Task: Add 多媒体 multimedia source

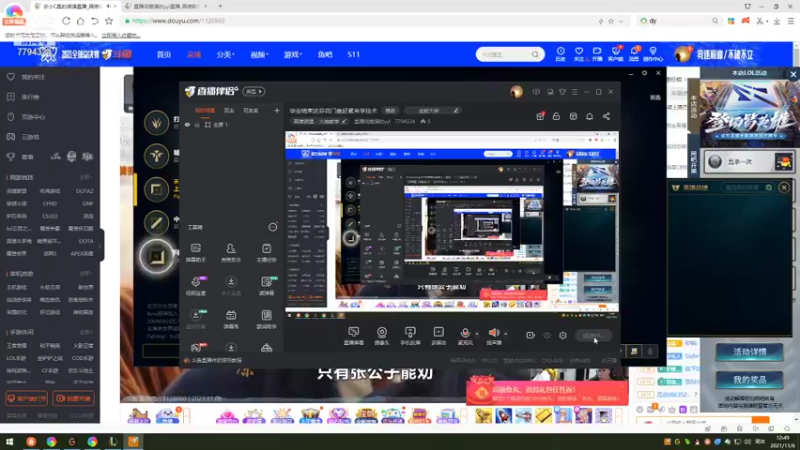Action: [x=438, y=336]
